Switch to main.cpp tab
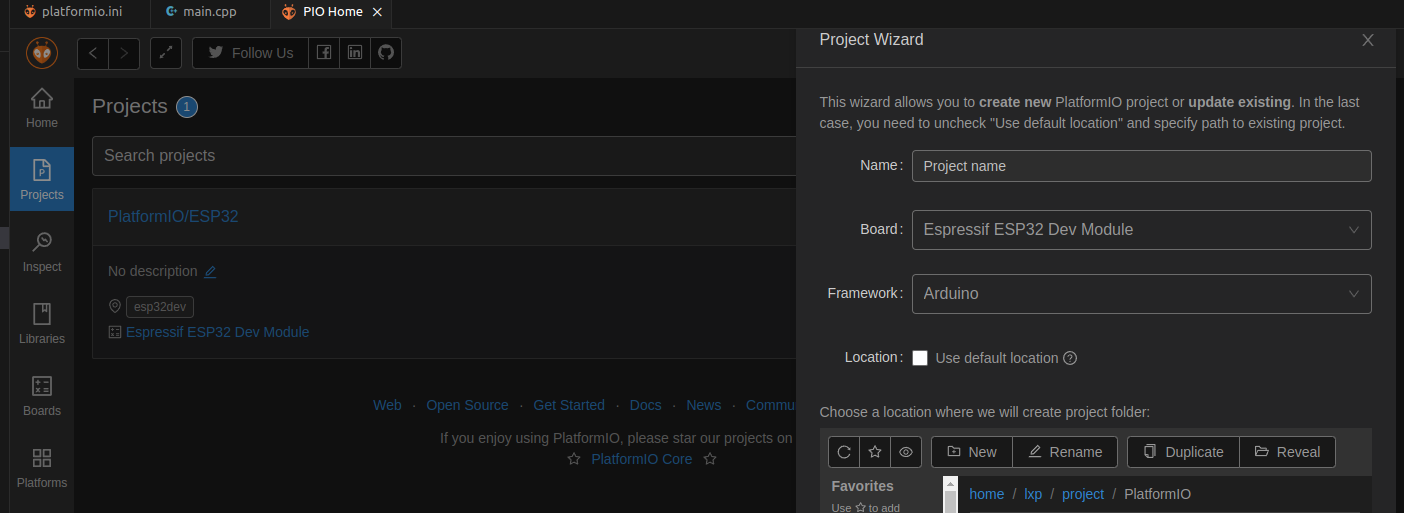 [208, 12]
